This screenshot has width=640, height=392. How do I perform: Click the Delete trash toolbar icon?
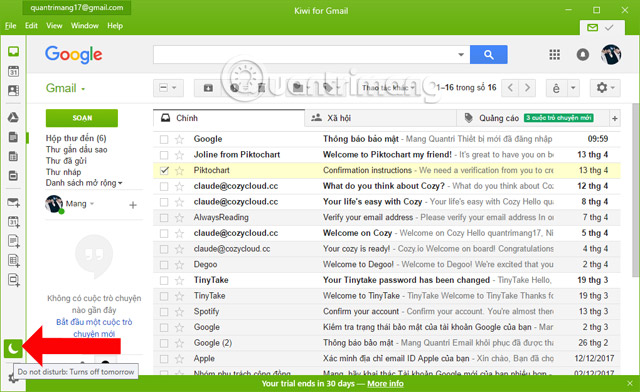[x=261, y=88]
